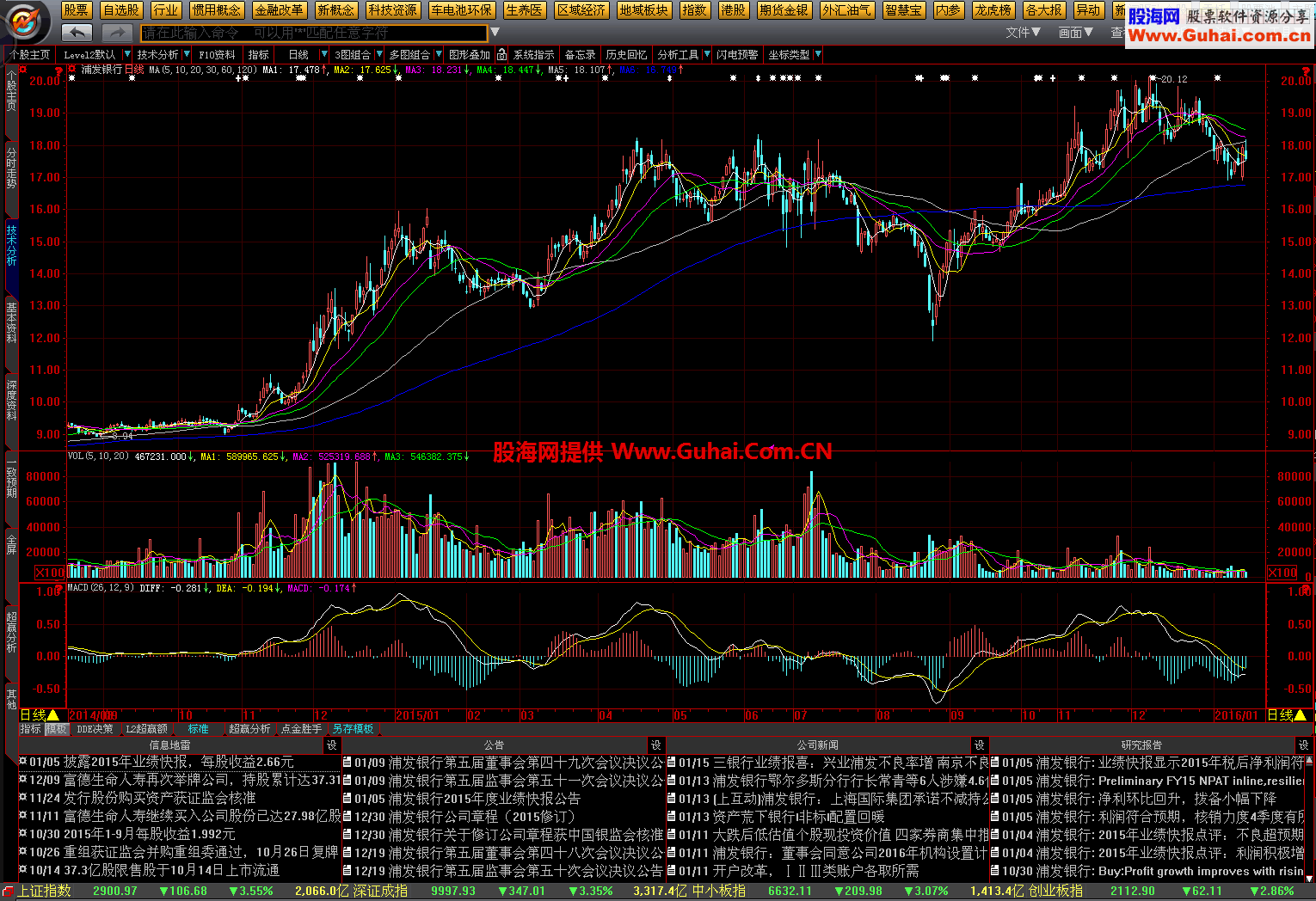
Task: Select the L2超赢额 template tab
Action: [147, 729]
